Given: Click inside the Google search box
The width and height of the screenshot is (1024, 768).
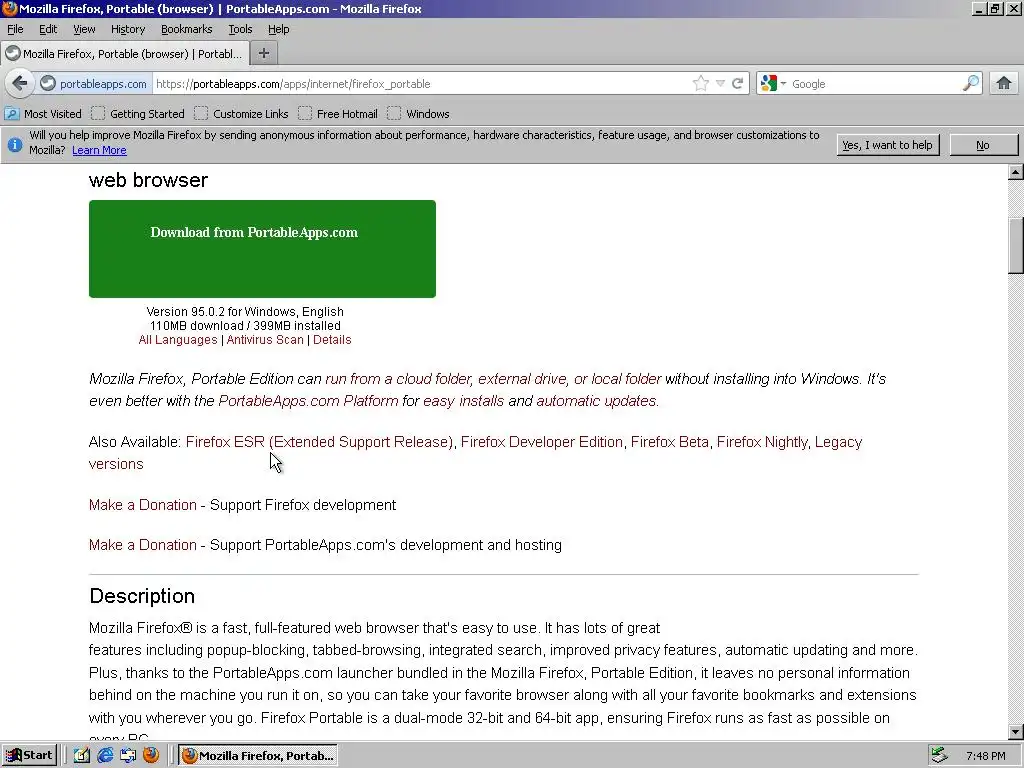Looking at the screenshot, I should click(x=874, y=84).
